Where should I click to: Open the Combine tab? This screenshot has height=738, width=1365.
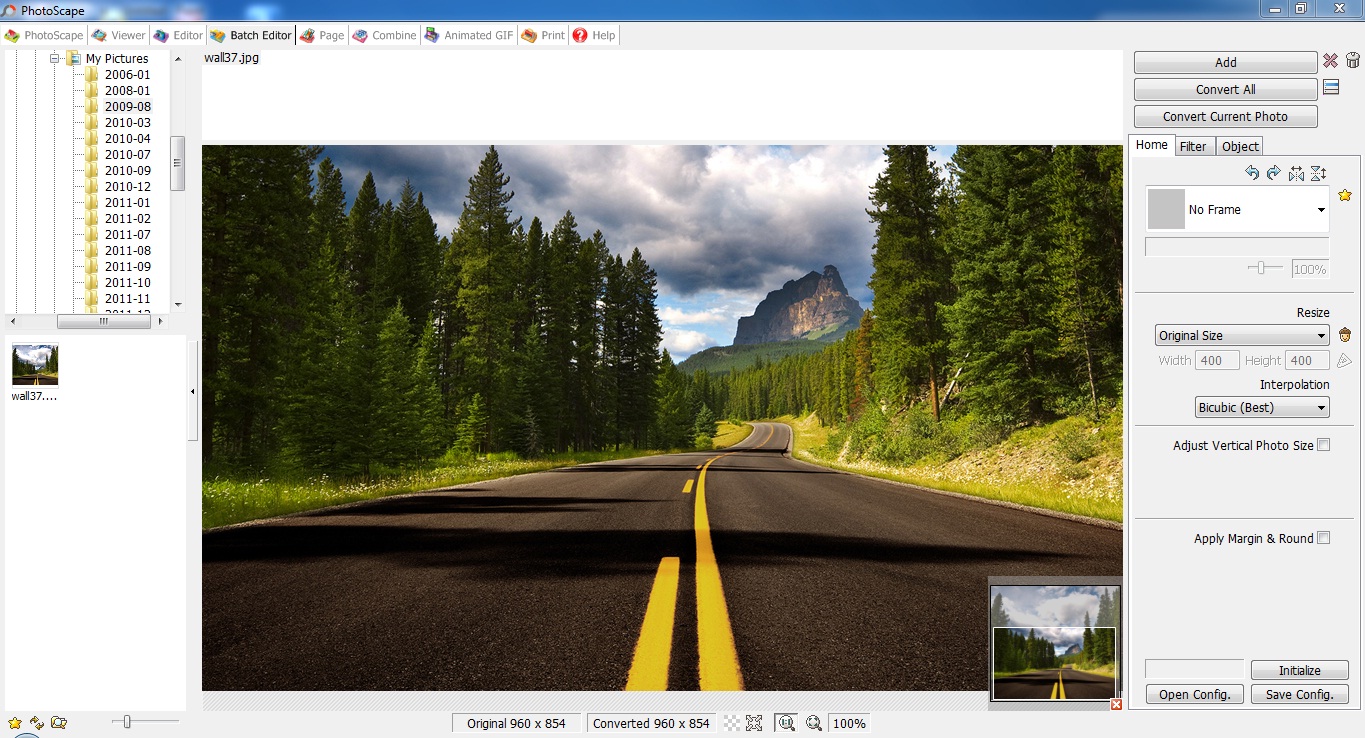click(384, 35)
